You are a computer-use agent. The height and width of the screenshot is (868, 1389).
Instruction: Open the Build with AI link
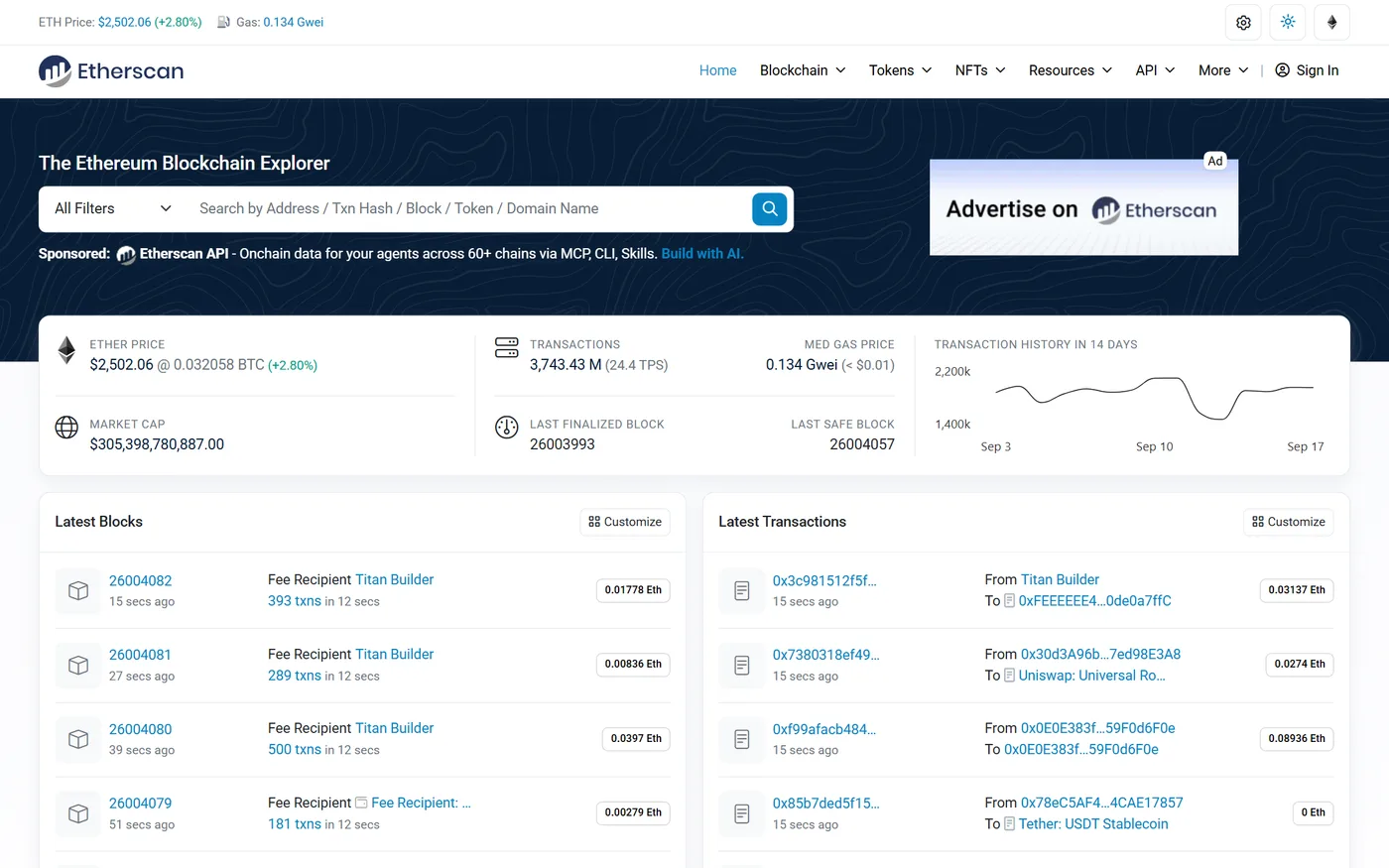tap(702, 254)
